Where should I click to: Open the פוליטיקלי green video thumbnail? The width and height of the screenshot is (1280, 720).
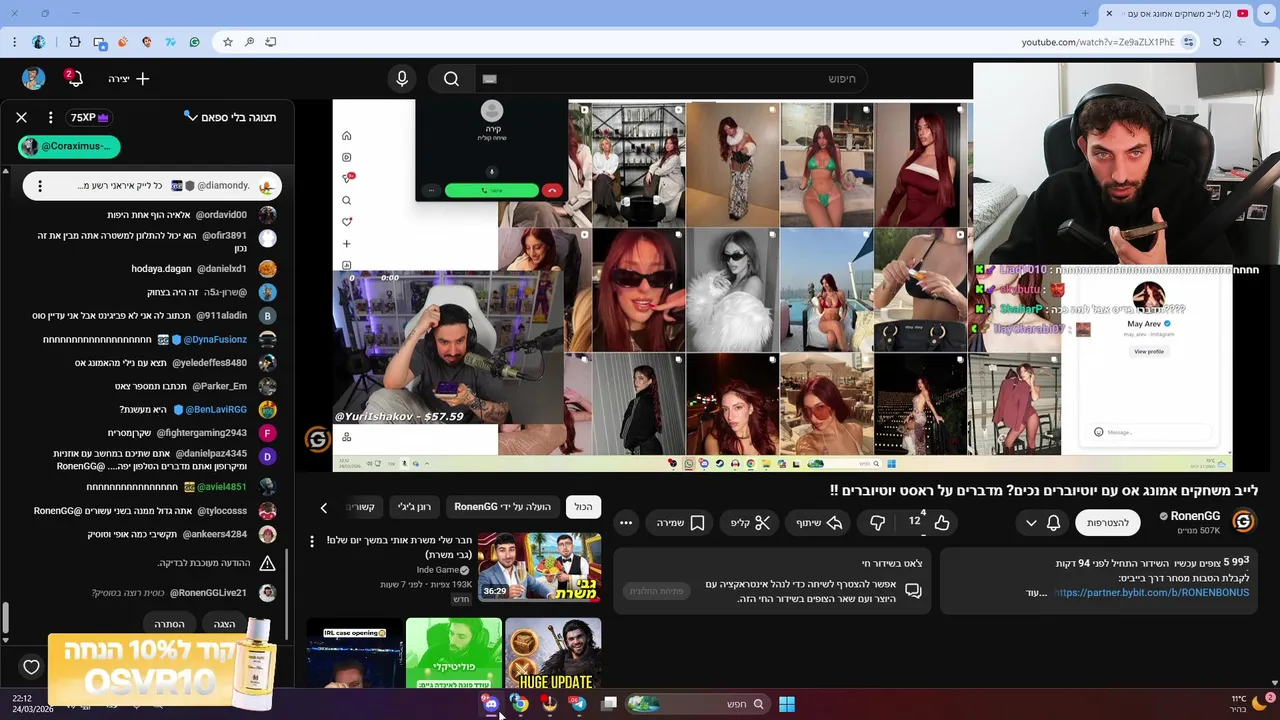(453, 653)
